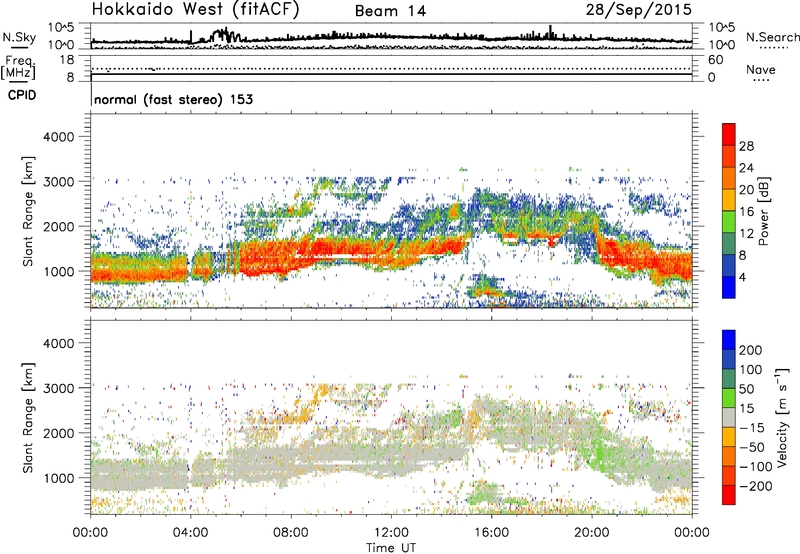Image resolution: width=800 pixels, height=554 pixels.
Task: Select the '200' Velocity colorbar label
Action: click(x=751, y=350)
